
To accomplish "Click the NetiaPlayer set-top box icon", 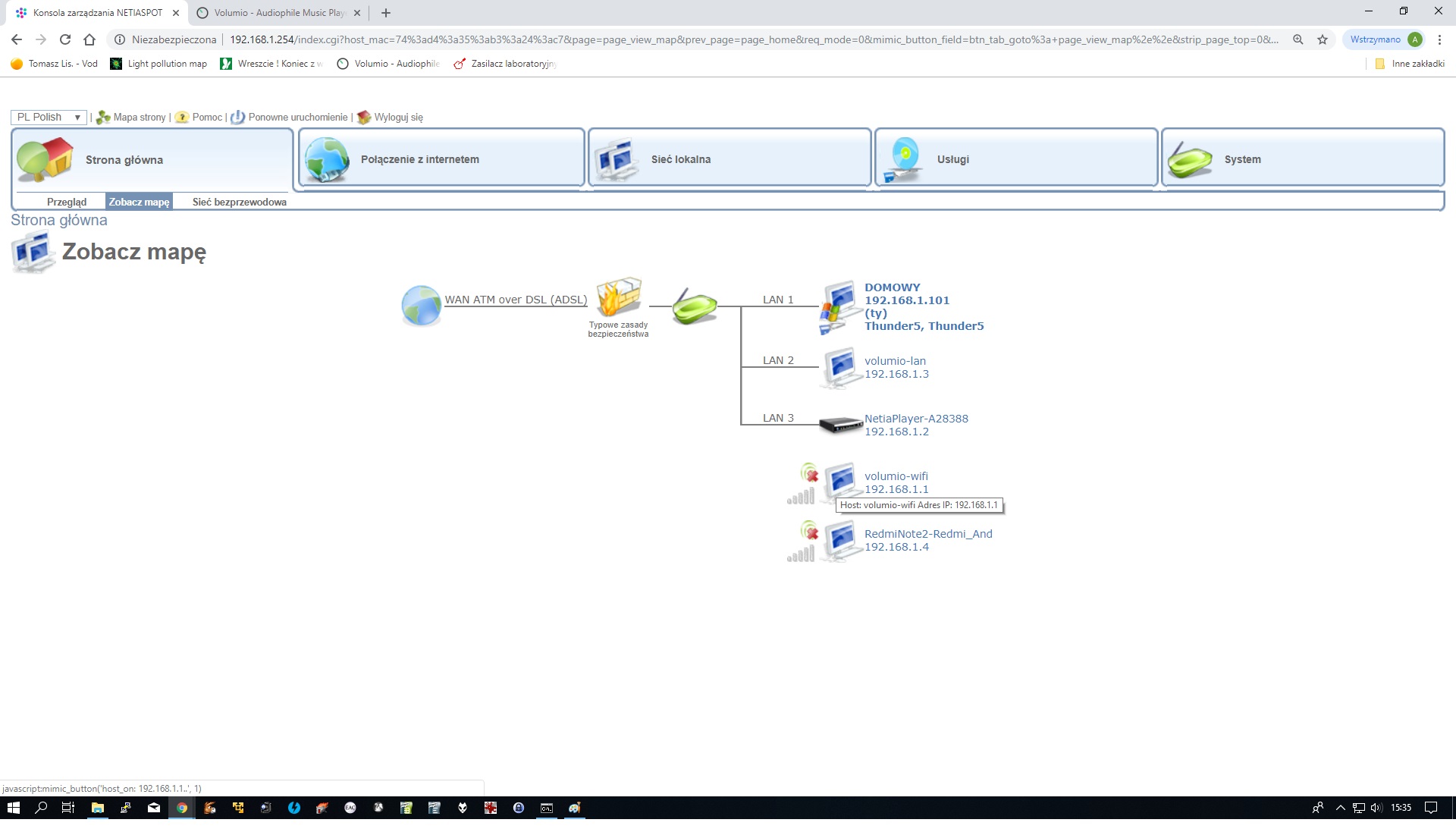I will click(840, 425).
